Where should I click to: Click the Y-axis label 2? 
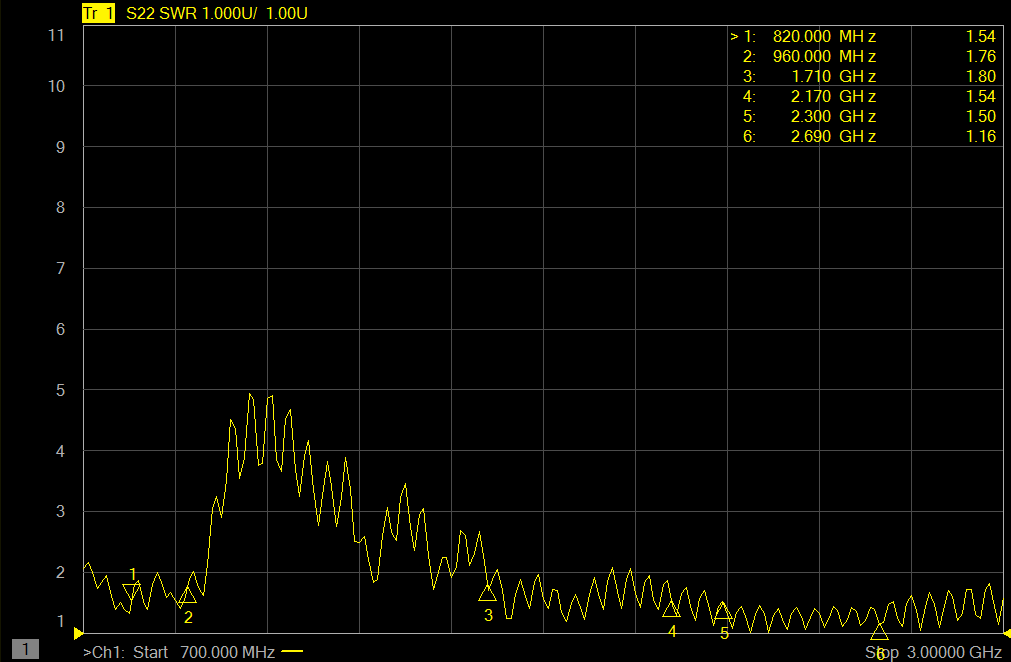pyautogui.click(x=61, y=572)
